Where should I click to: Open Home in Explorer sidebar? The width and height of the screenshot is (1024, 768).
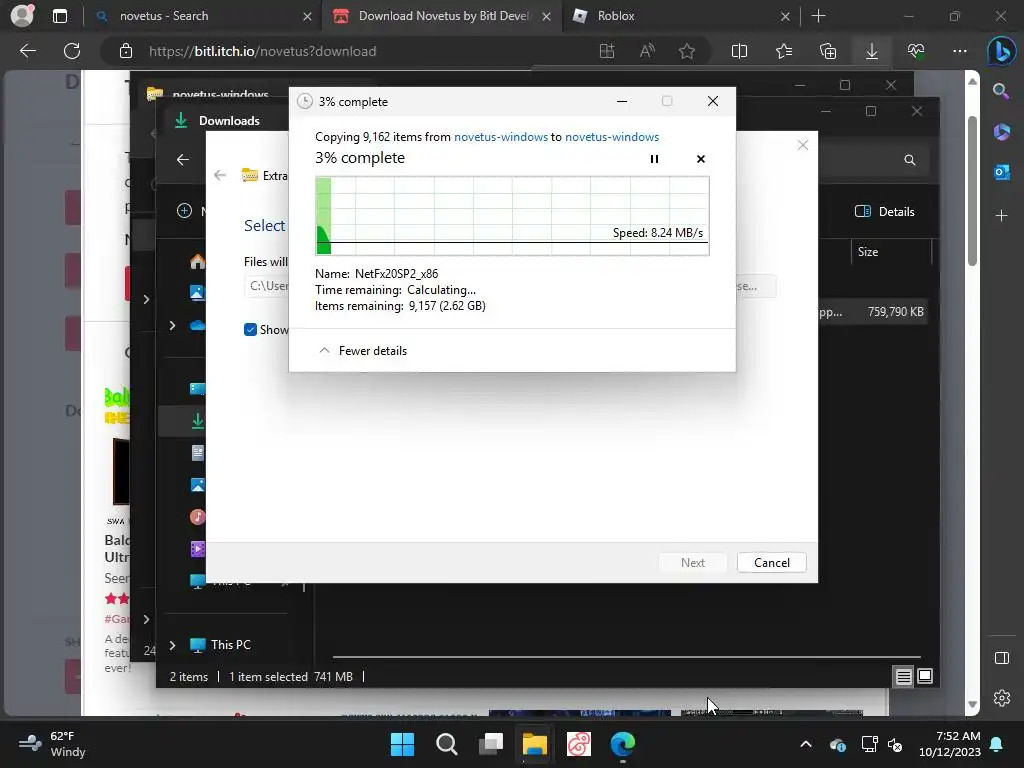[197, 262]
